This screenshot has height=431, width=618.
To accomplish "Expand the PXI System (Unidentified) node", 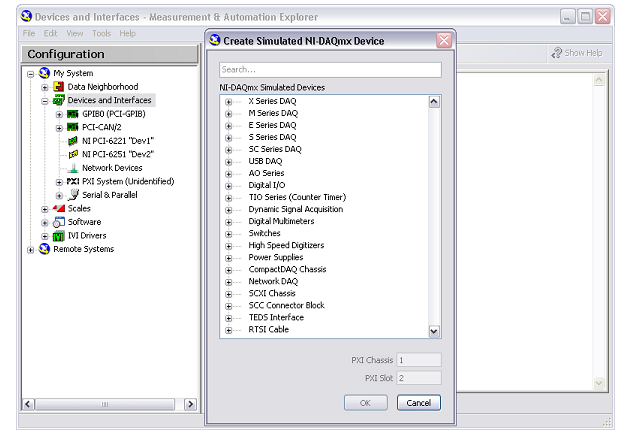I will coord(59,182).
